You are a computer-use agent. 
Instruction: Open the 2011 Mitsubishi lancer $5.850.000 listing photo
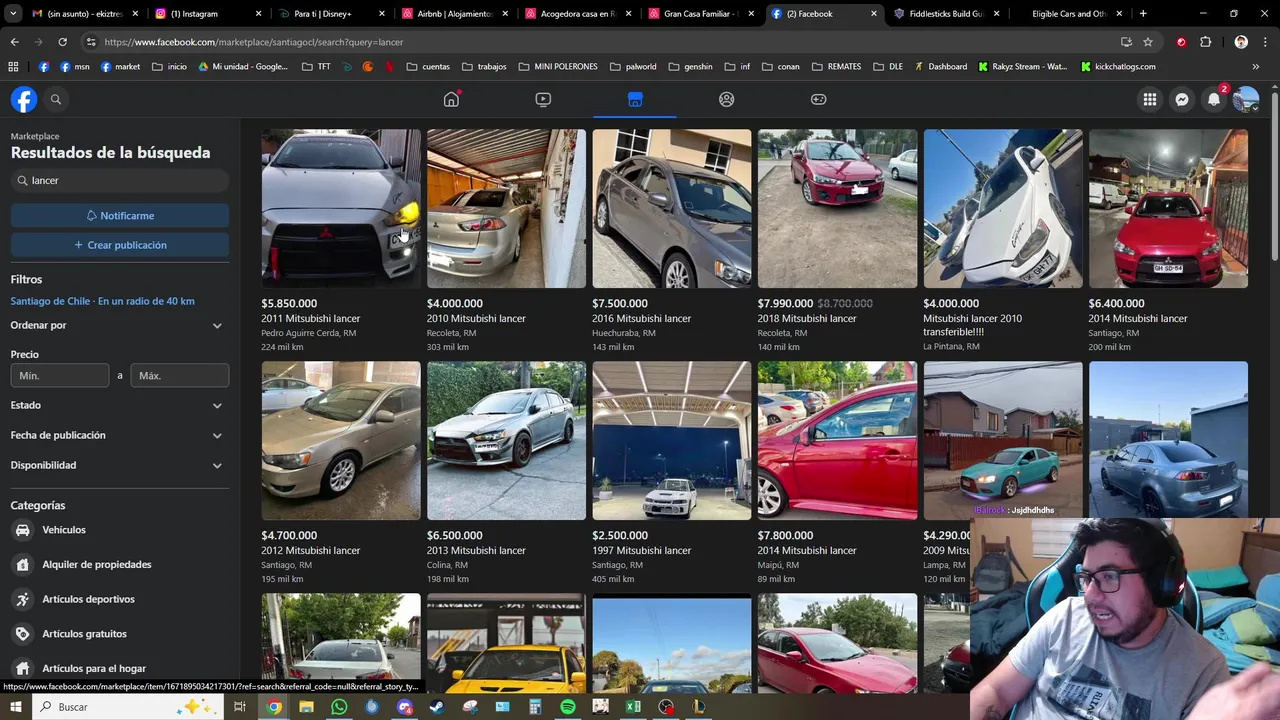[341, 208]
